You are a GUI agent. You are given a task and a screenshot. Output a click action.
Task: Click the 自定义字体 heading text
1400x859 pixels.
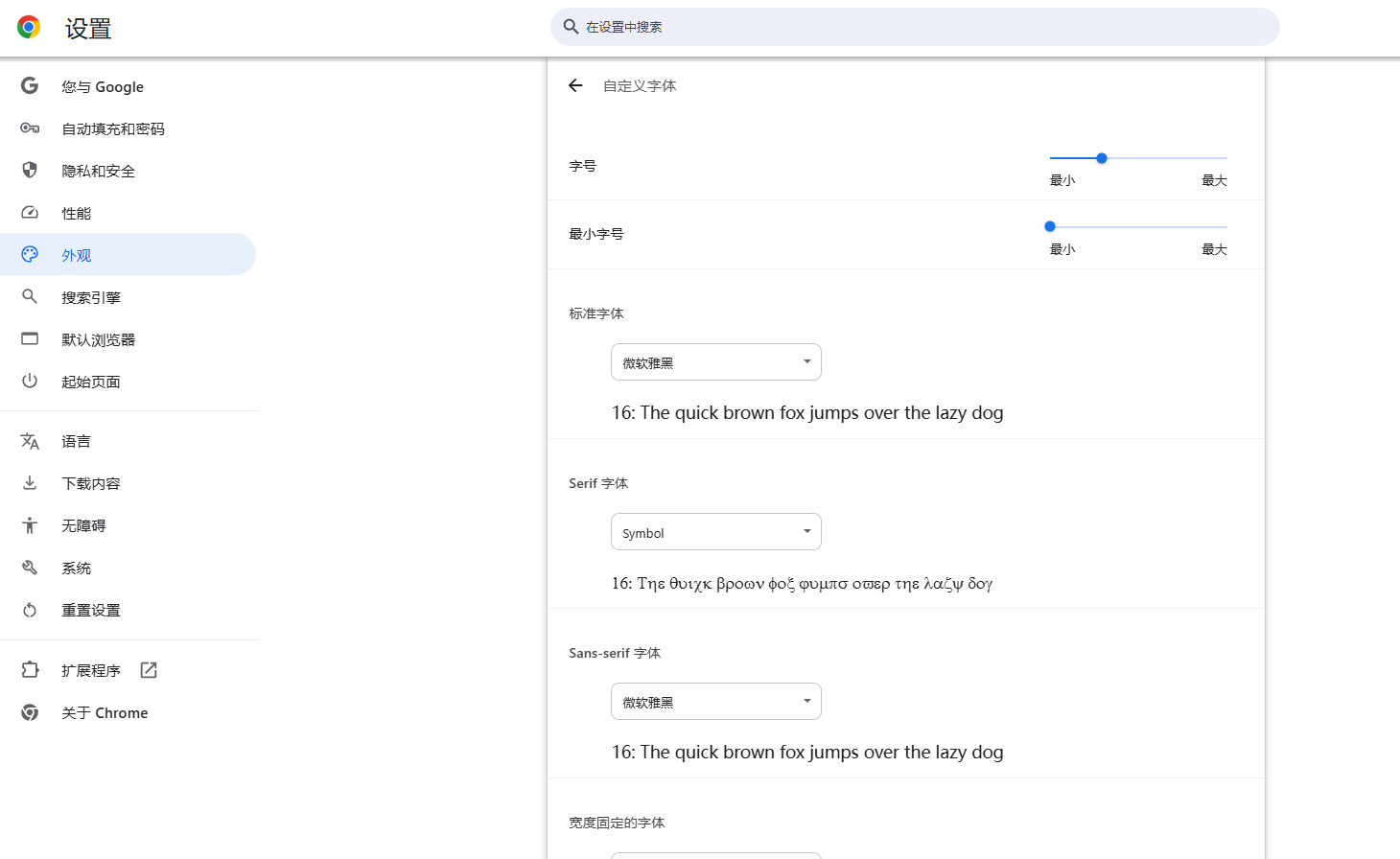click(640, 85)
